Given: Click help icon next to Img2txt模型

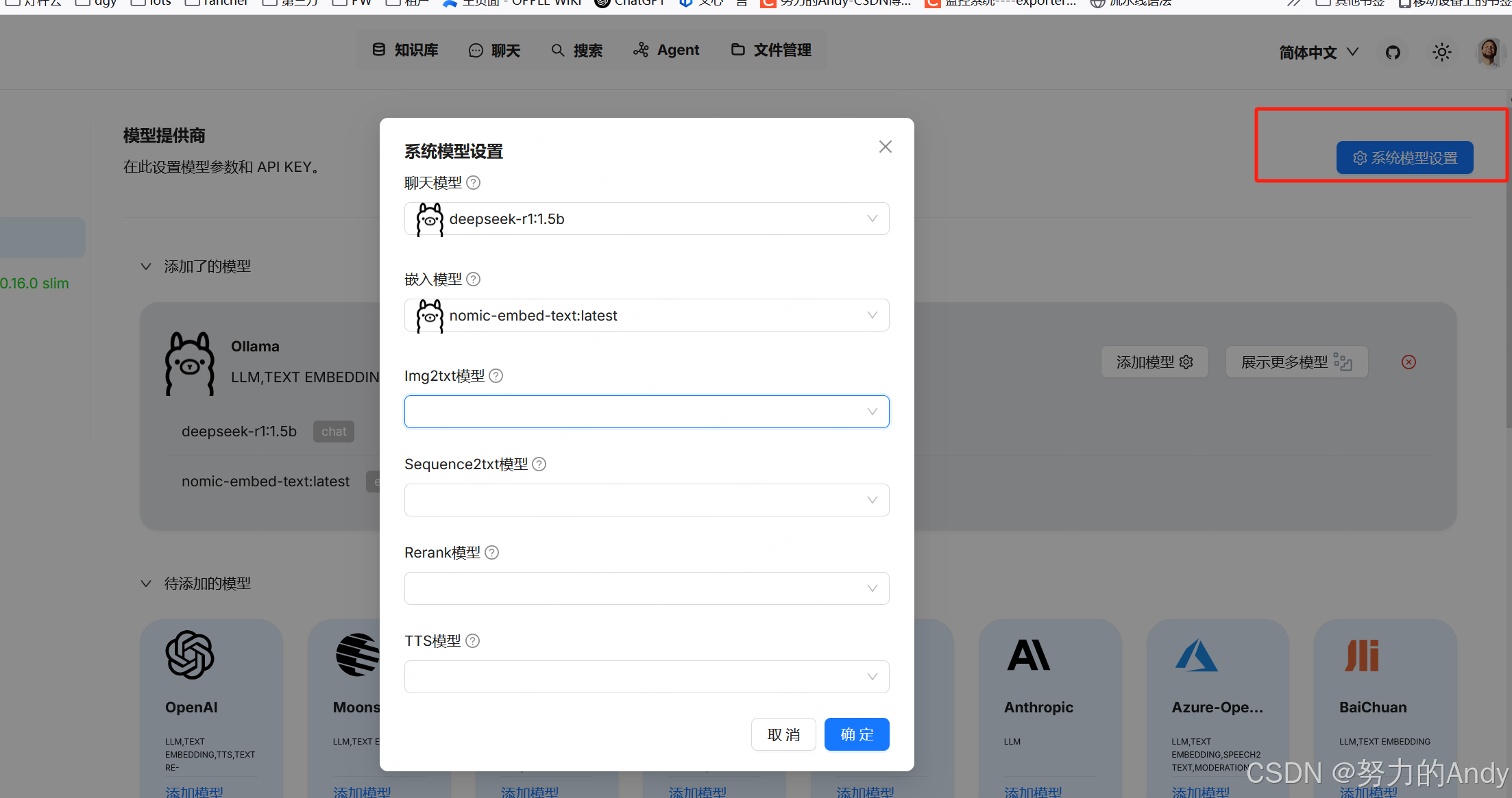Looking at the screenshot, I should [496, 376].
